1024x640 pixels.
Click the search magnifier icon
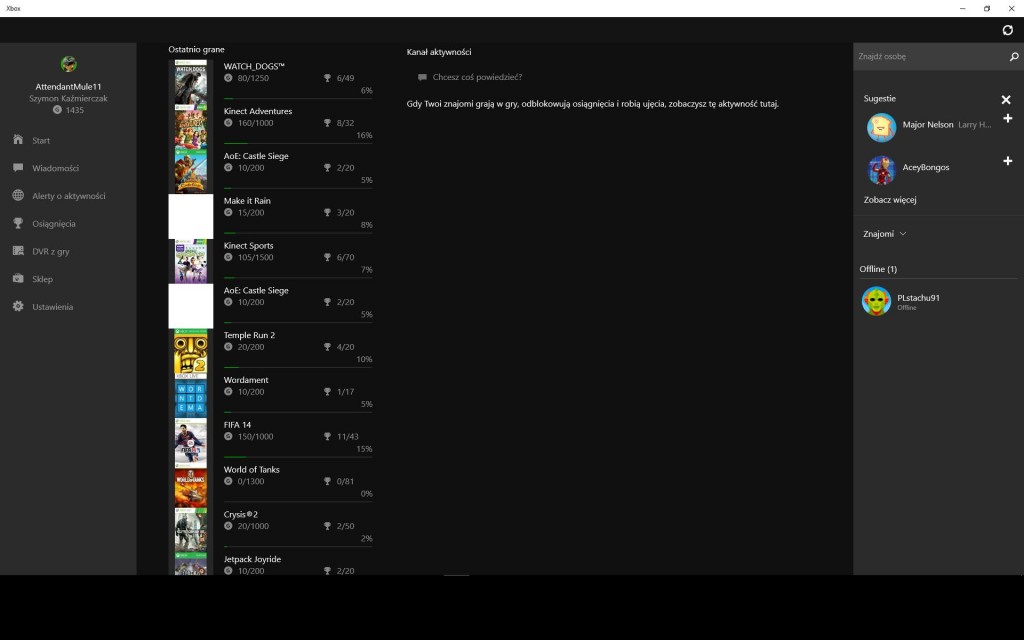tap(1014, 57)
